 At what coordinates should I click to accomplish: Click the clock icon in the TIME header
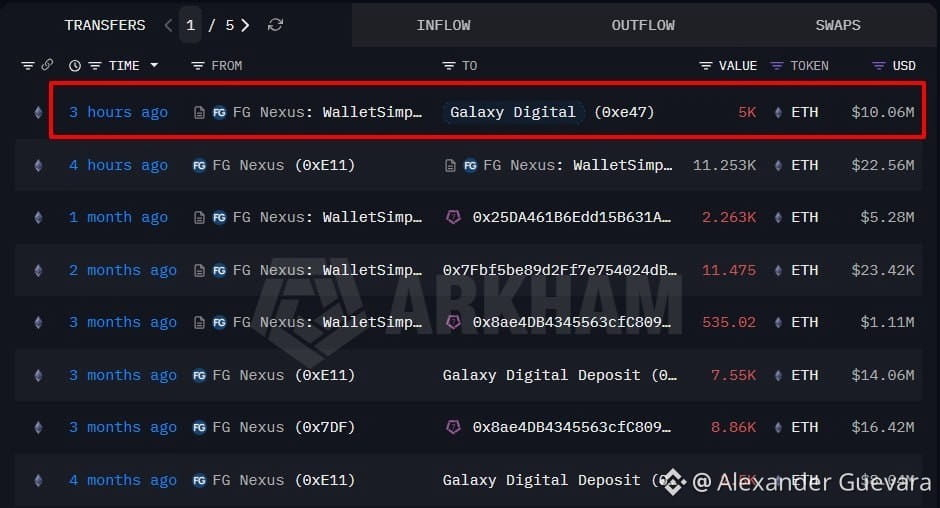(x=75, y=65)
